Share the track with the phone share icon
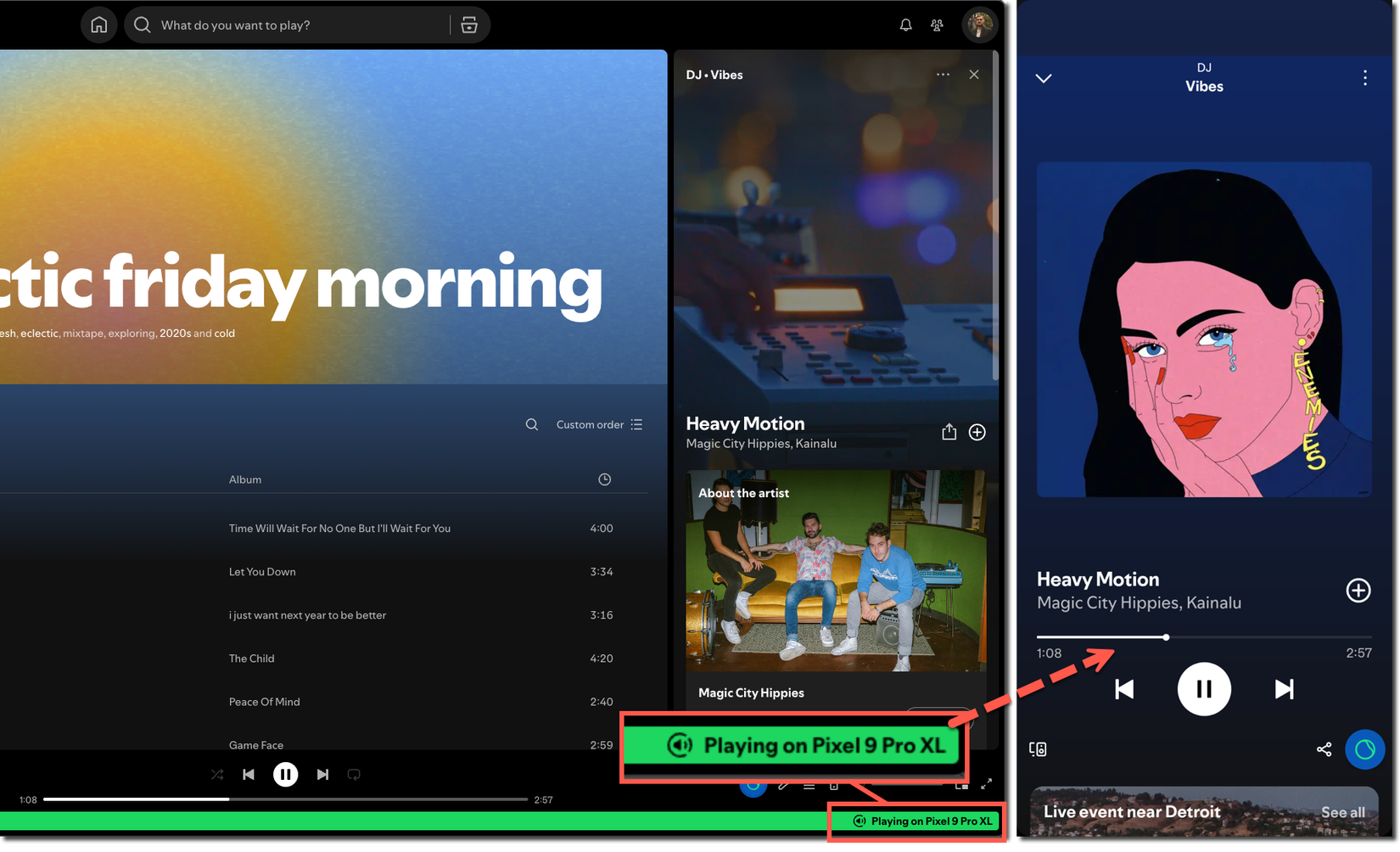The width and height of the screenshot is (1400, 852). (x=1324, y=749)
